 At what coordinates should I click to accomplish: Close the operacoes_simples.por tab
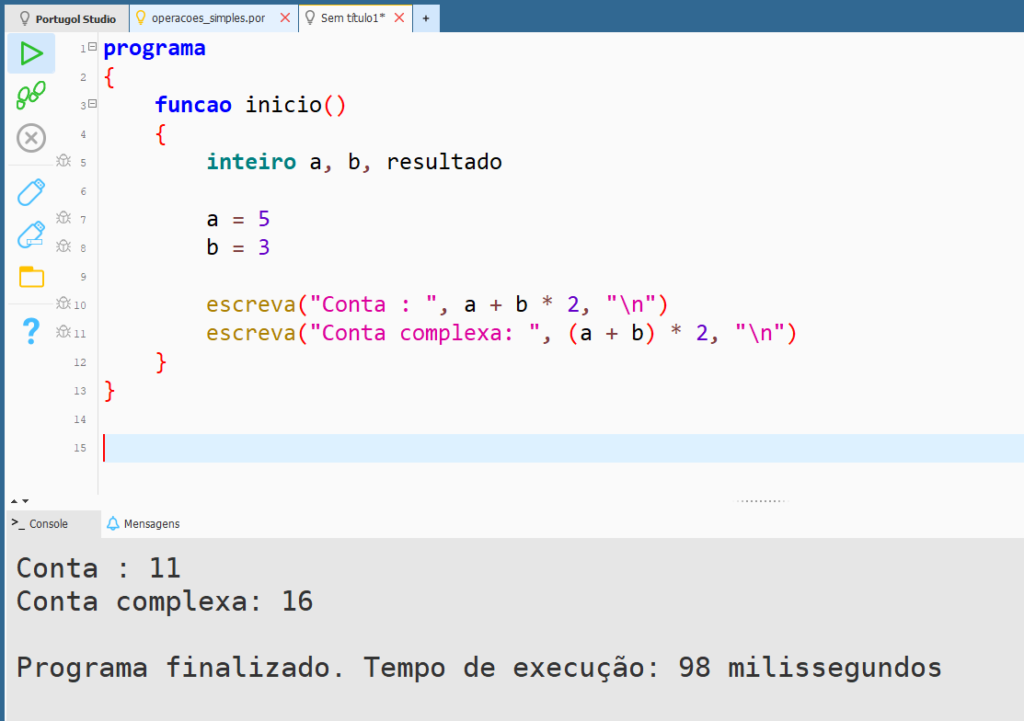tap(285, 18)
